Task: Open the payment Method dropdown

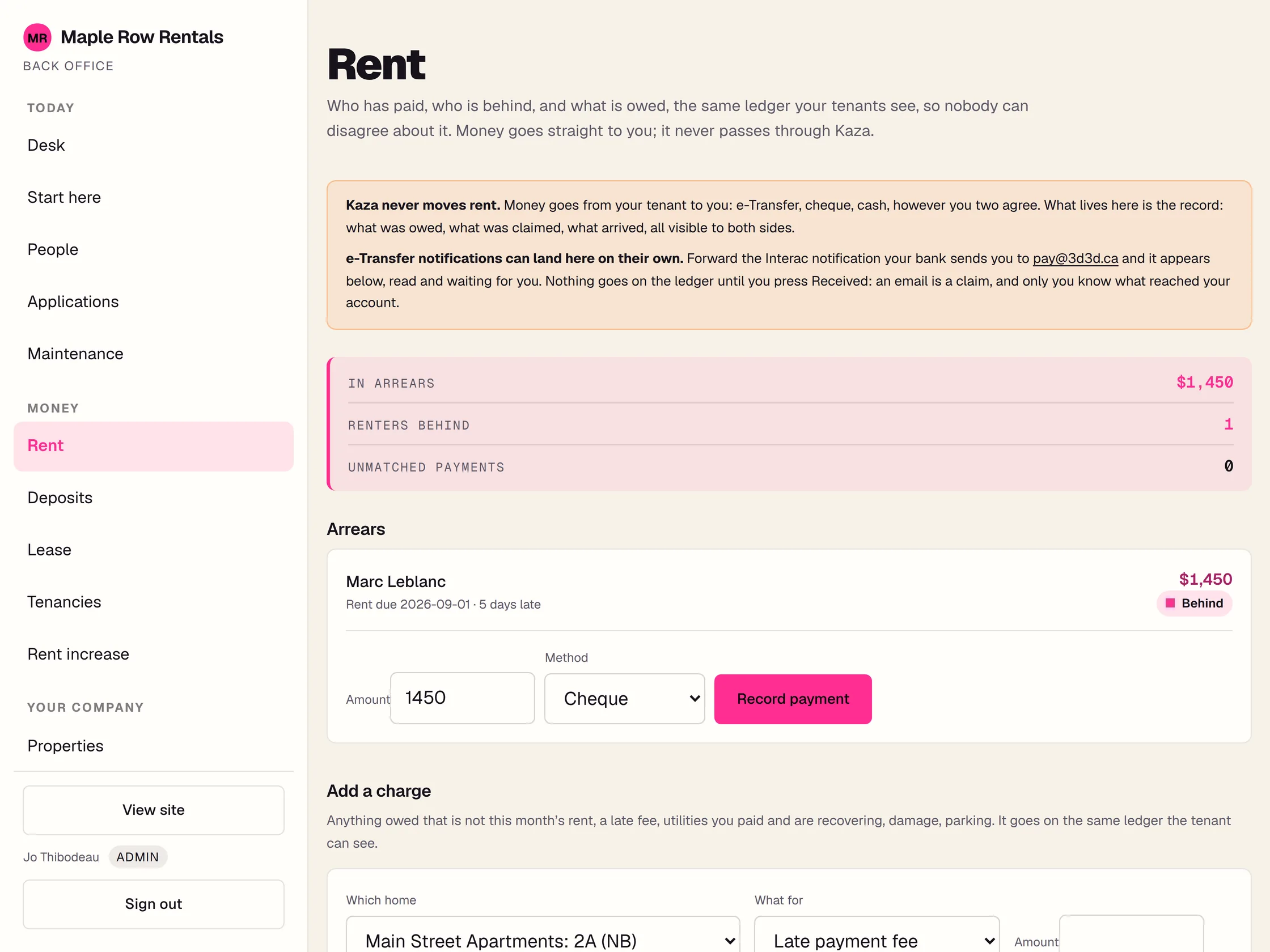Action: pyautogui.click(x=625, y=698)
